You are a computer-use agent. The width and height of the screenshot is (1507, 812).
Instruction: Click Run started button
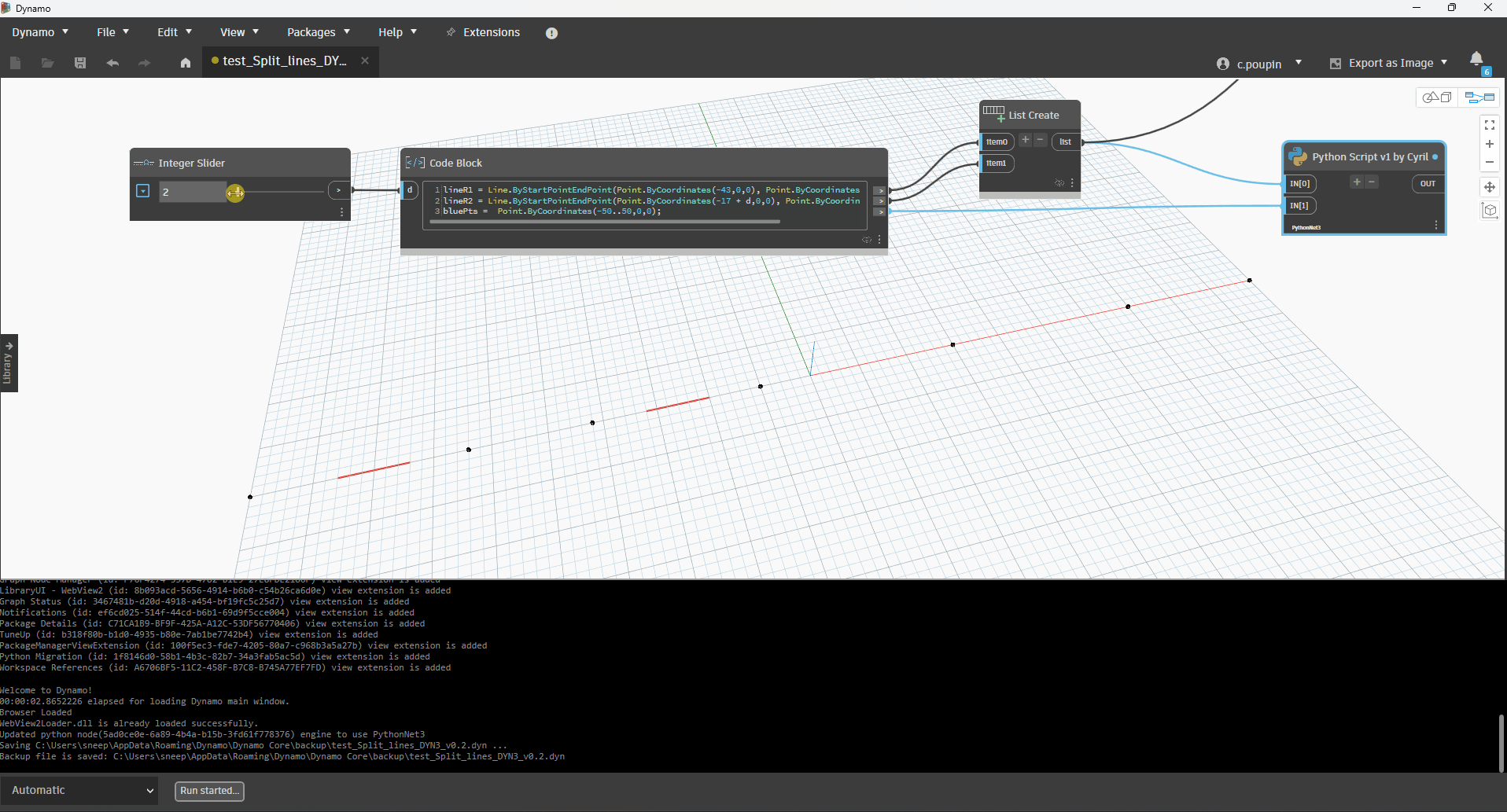(x=209, y=791)
